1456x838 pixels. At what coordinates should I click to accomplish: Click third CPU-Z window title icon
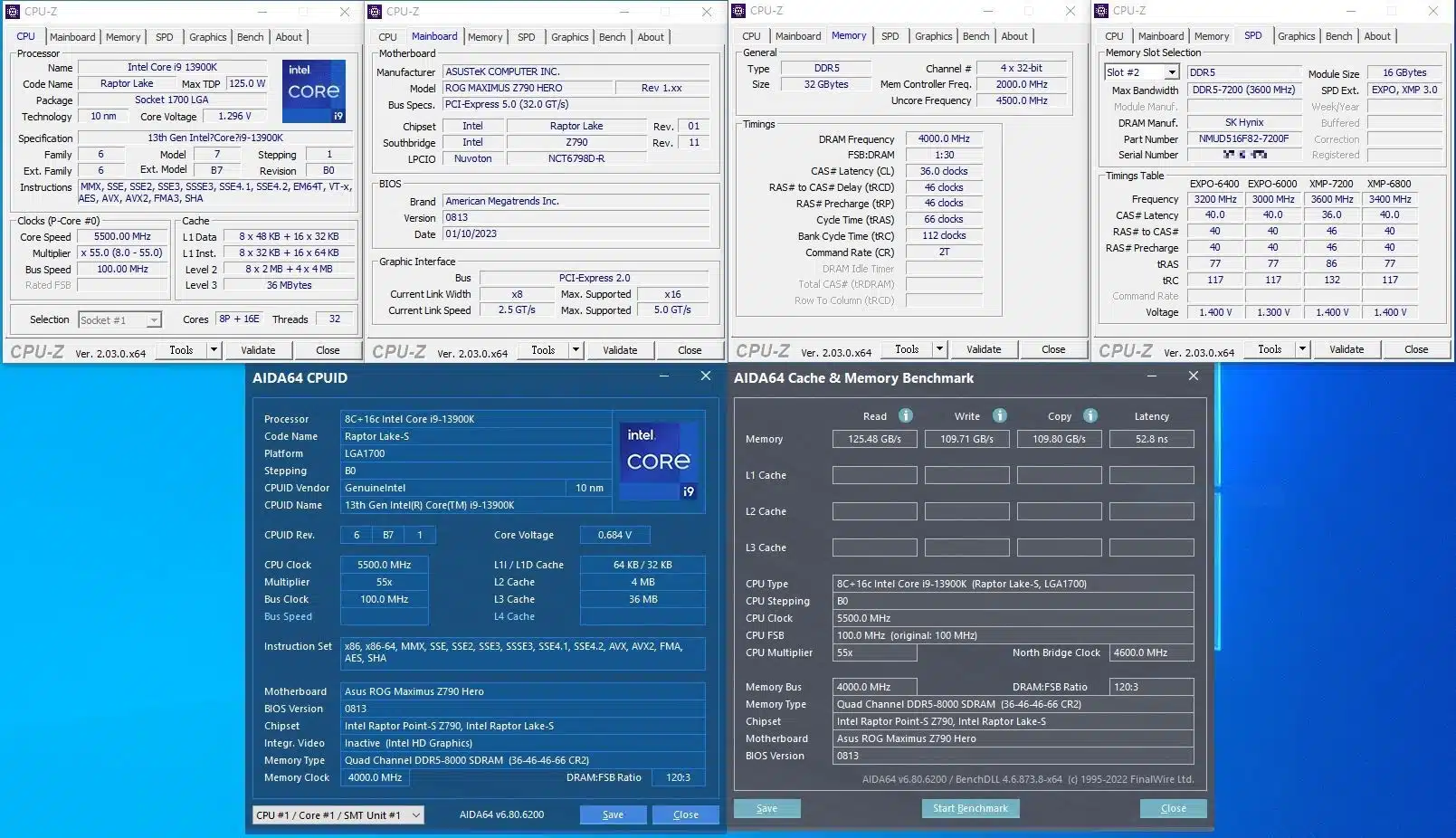pyautogui.click(x=738, y=11)
